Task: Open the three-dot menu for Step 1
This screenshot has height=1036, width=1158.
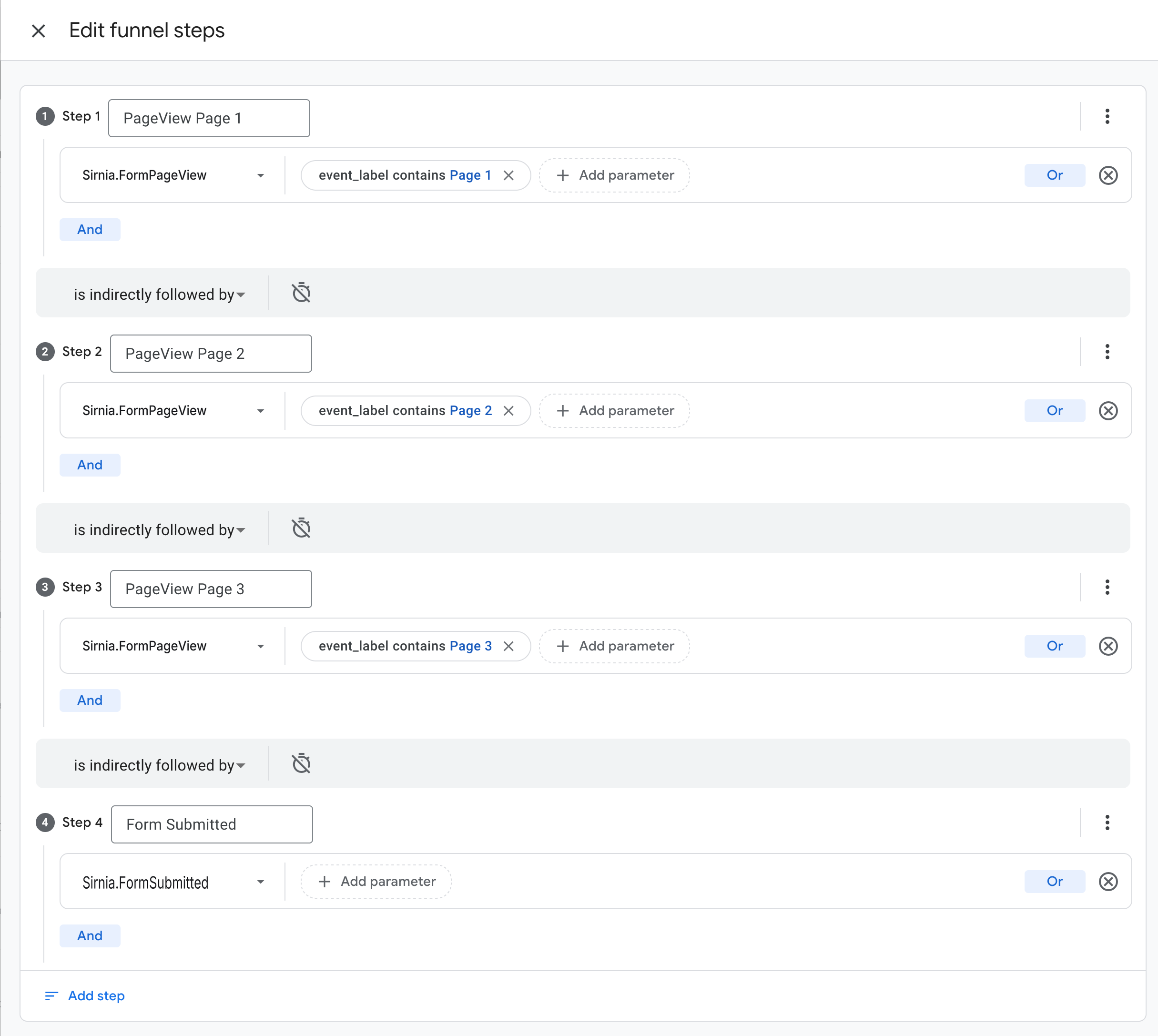Action: (x=1107, y=117)
